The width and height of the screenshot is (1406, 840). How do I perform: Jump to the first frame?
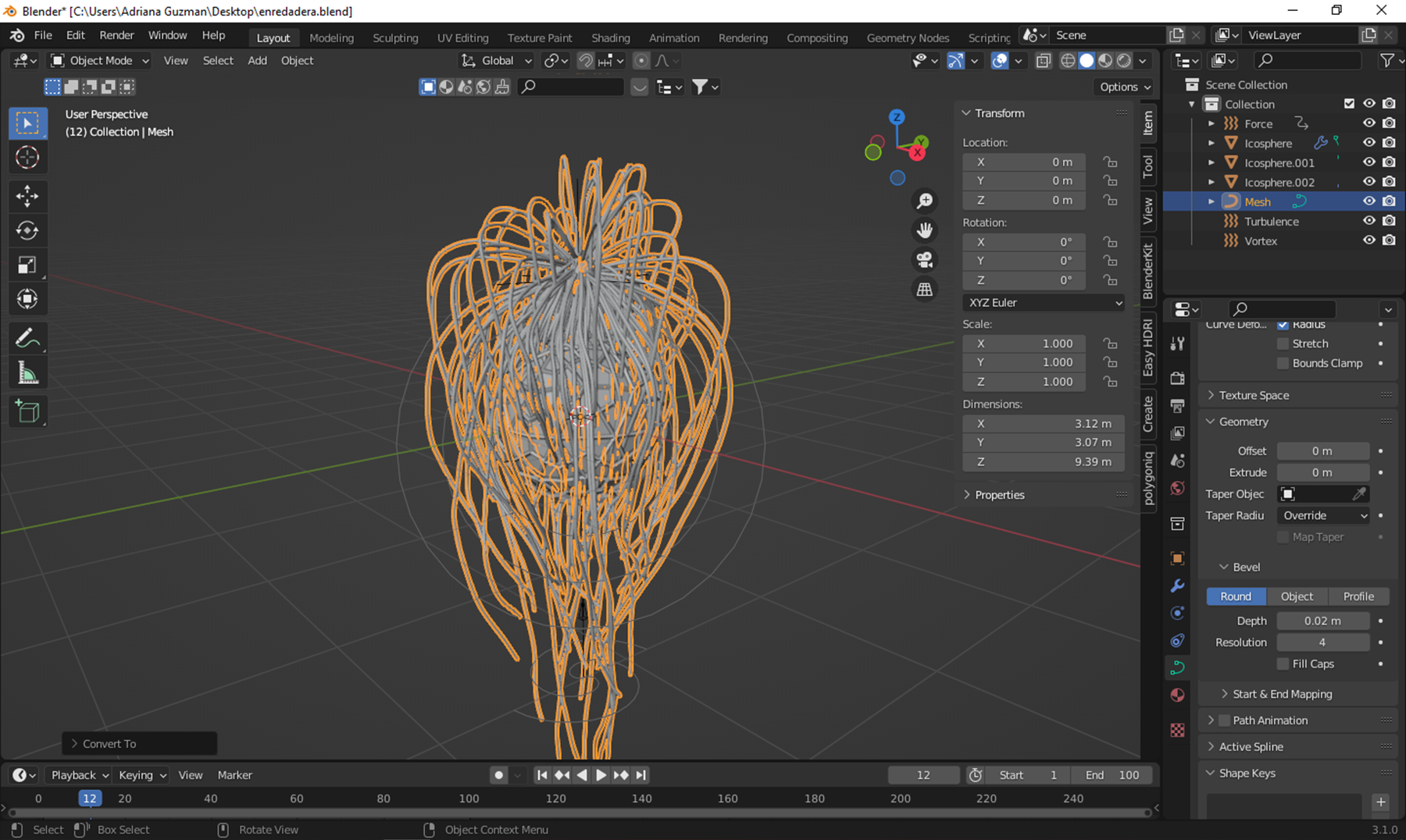[541, 775]
